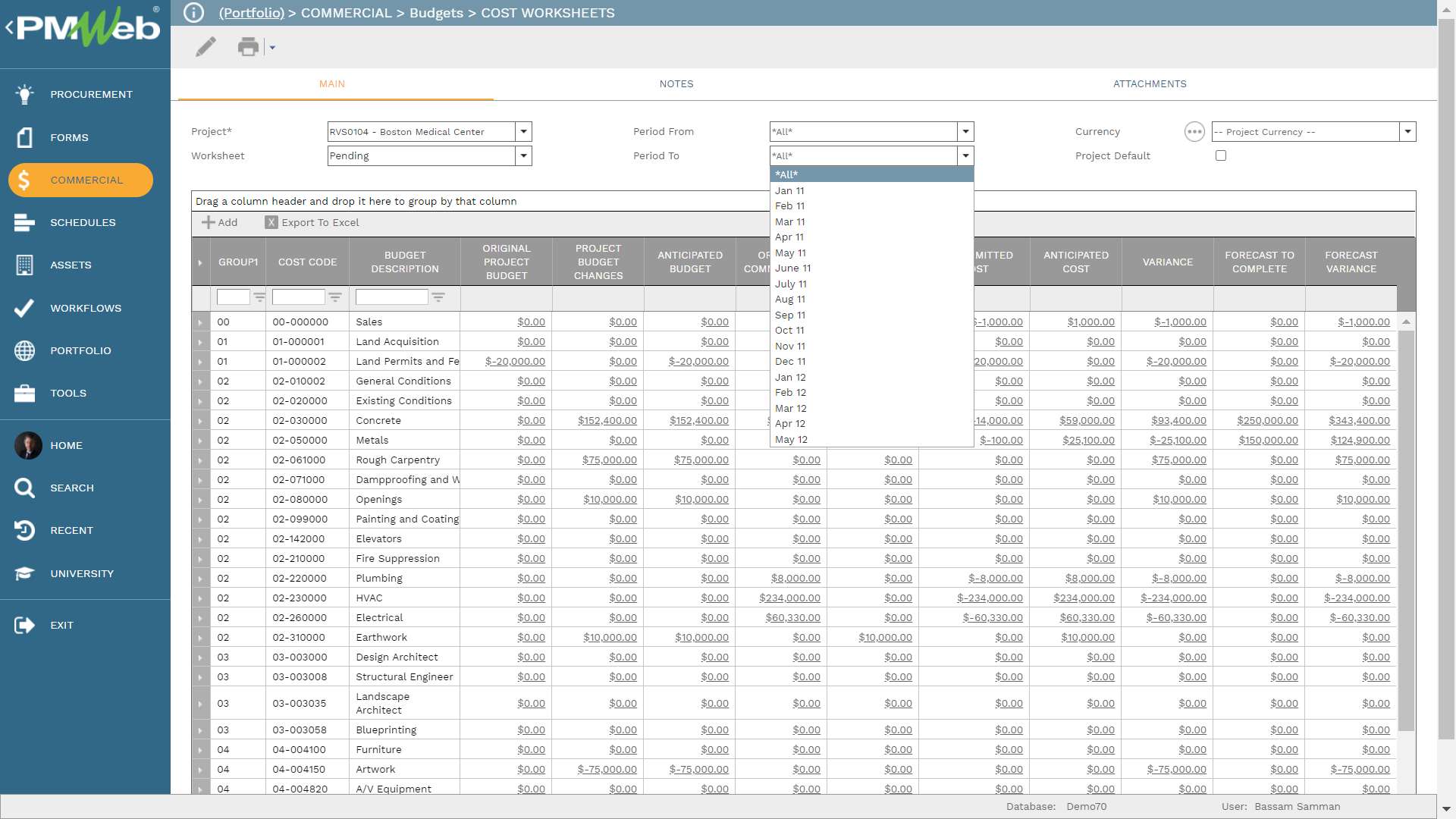Click the Cost Code column filter icon
This screenshot has width=1456, height=819.
335,297
